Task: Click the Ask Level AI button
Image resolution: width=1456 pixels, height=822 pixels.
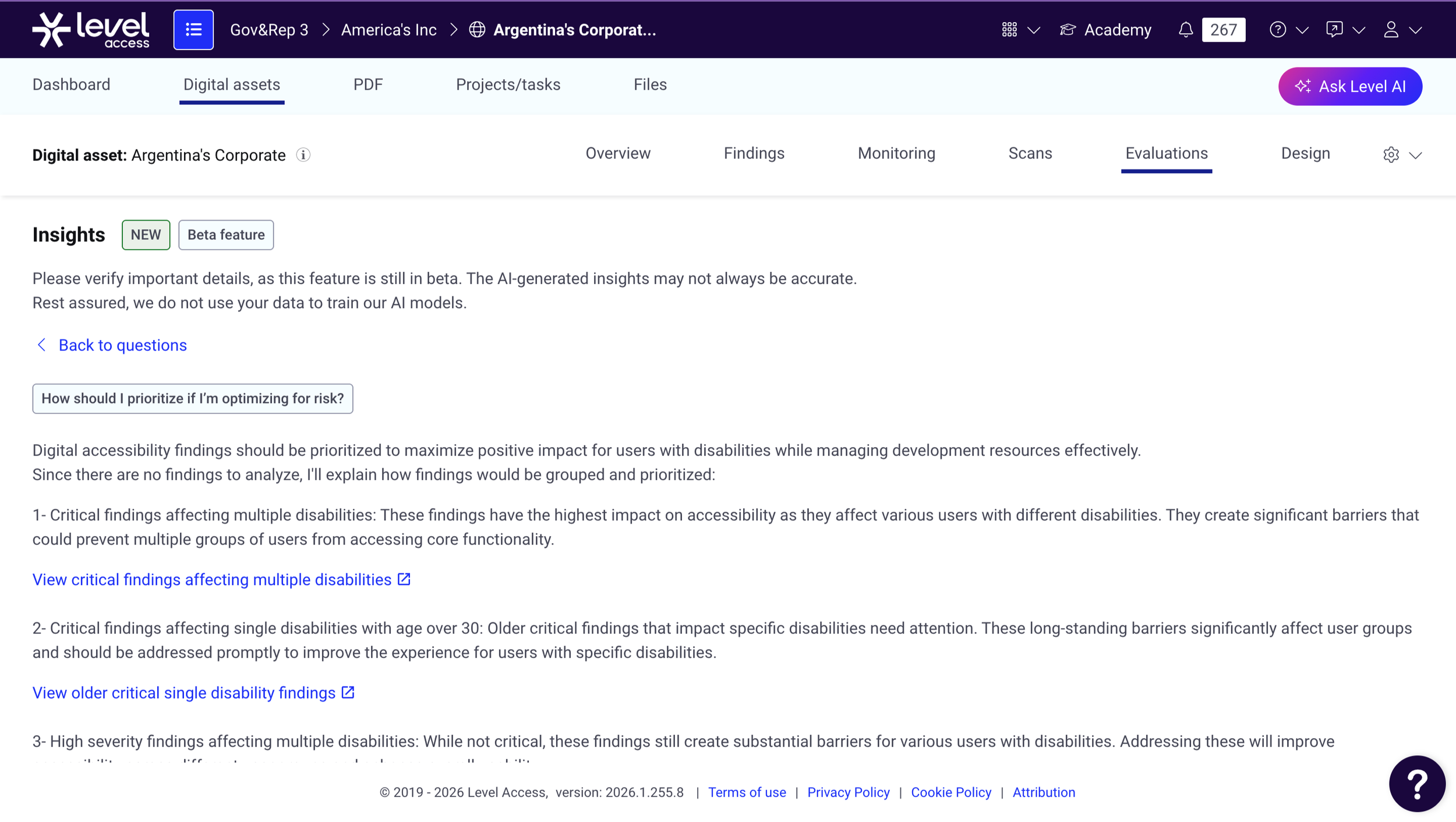Action: (1349, 86)
